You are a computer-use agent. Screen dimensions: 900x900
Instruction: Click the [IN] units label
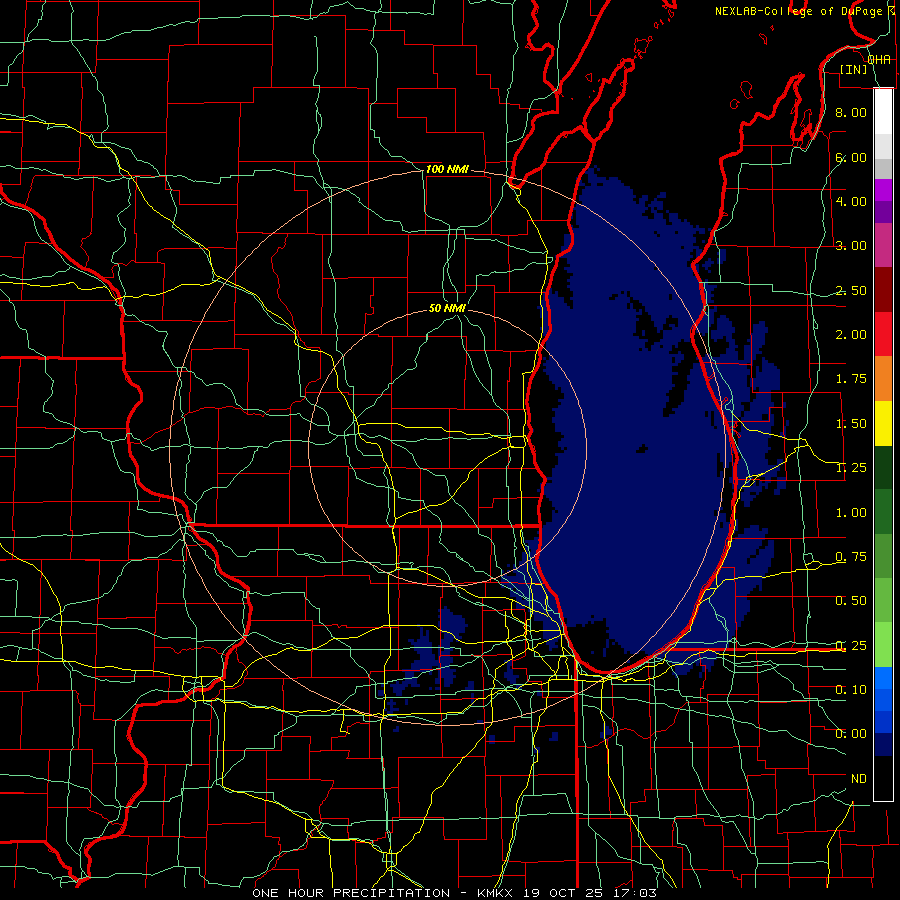(854, 69)
